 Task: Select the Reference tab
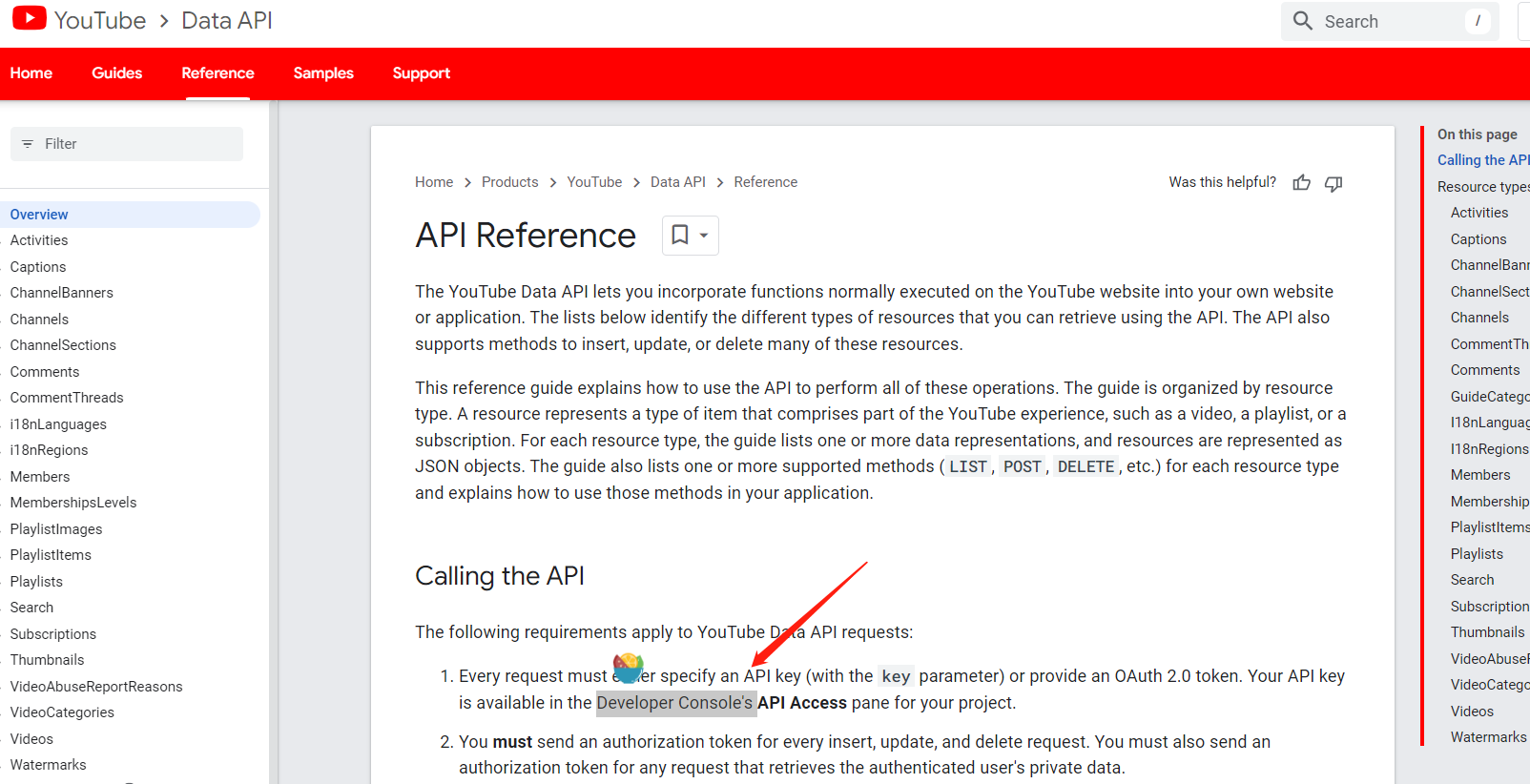coord(217,73)
